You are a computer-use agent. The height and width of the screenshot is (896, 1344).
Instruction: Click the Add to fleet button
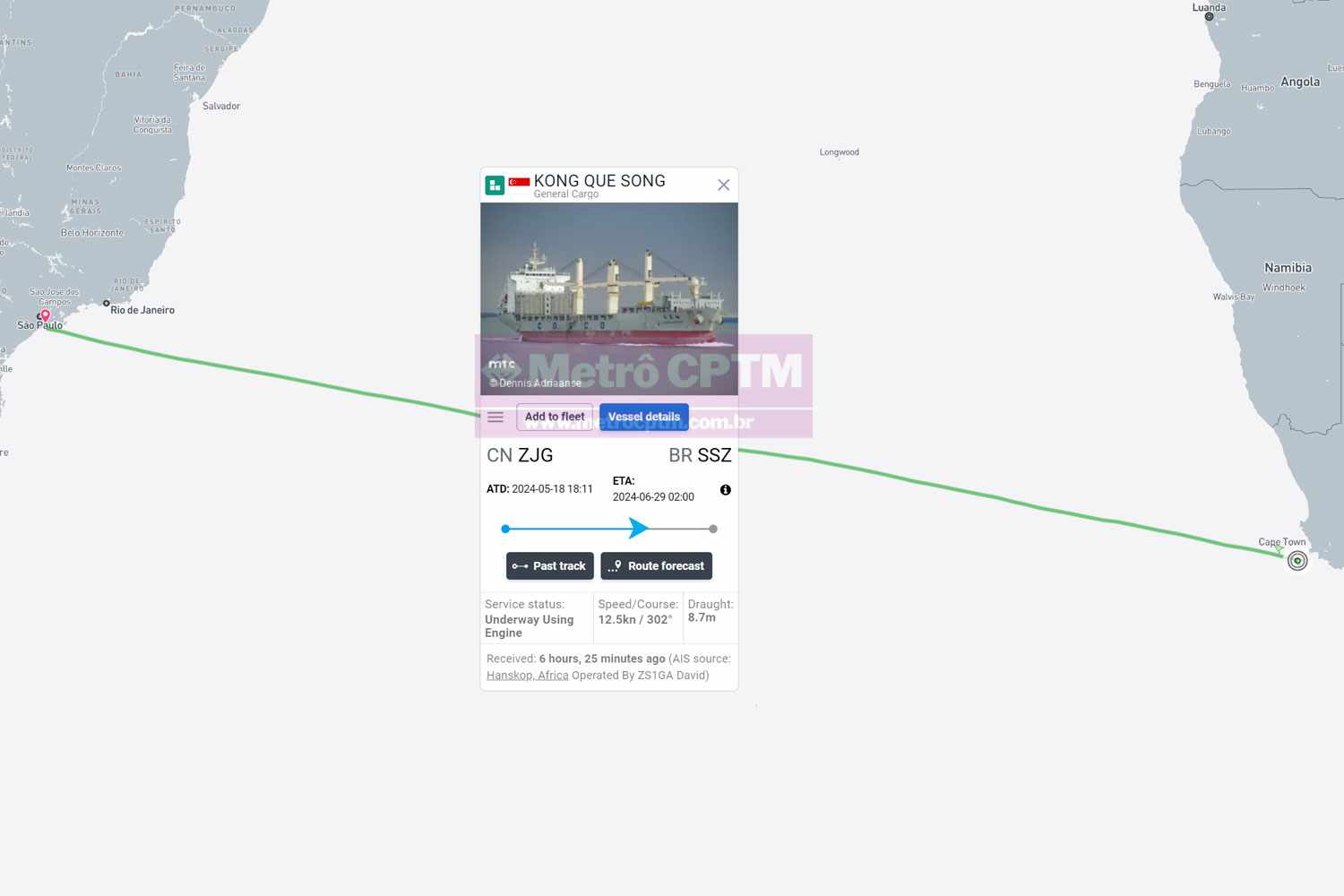click(x=555, y=417)
